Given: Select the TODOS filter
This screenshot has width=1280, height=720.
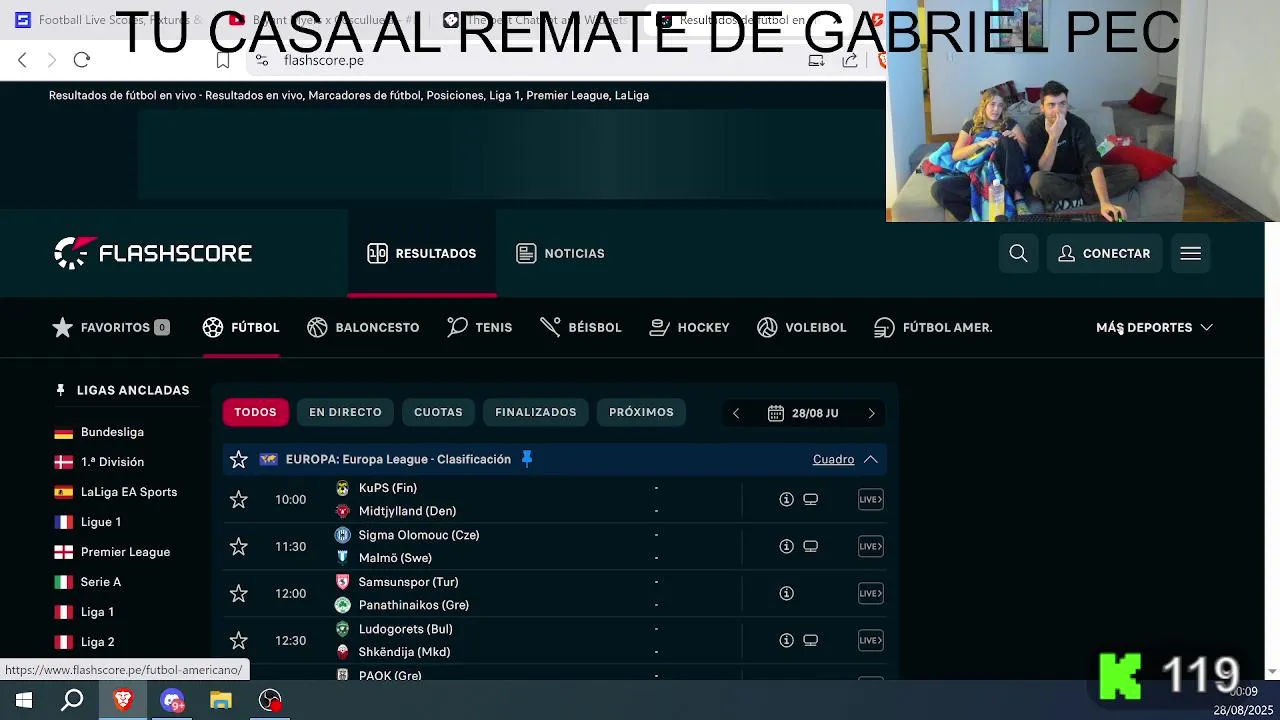Looking at the screenshot, I should tap(255, 412).
